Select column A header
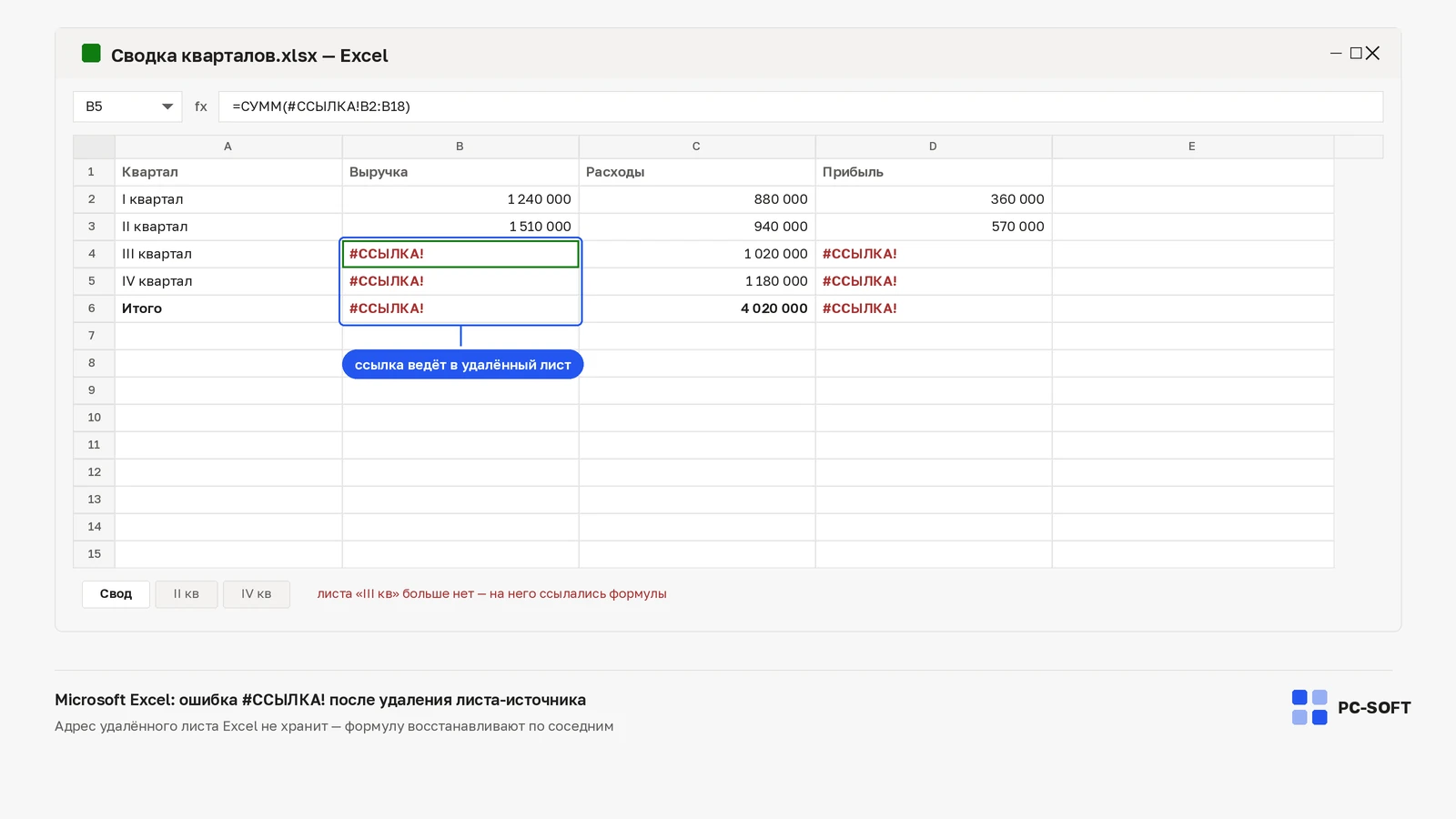 228,147
